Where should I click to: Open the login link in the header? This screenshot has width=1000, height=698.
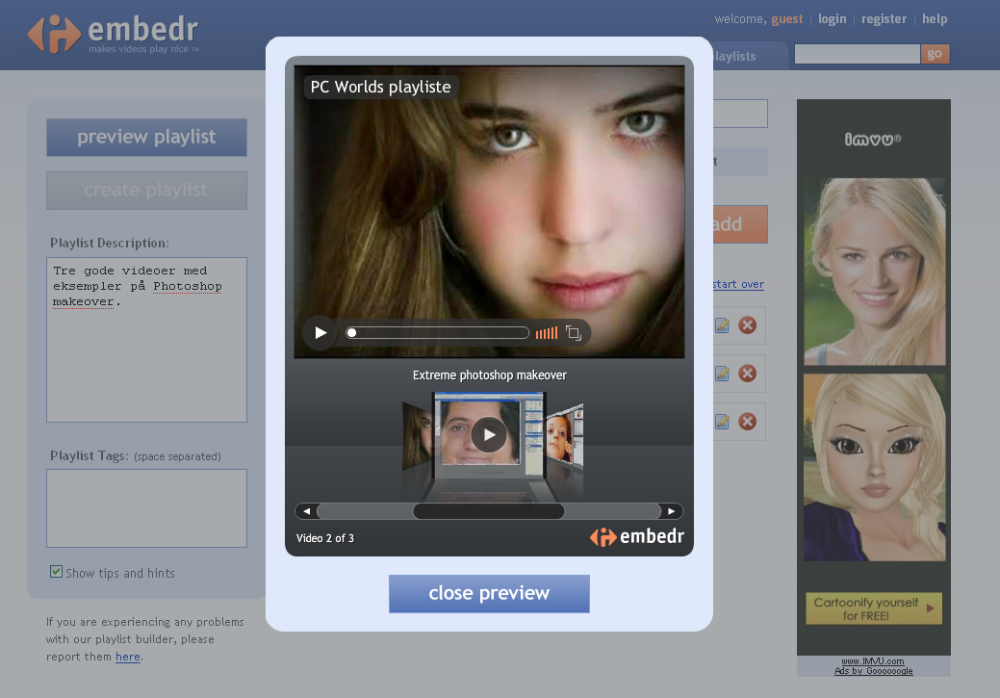point(832,19)
